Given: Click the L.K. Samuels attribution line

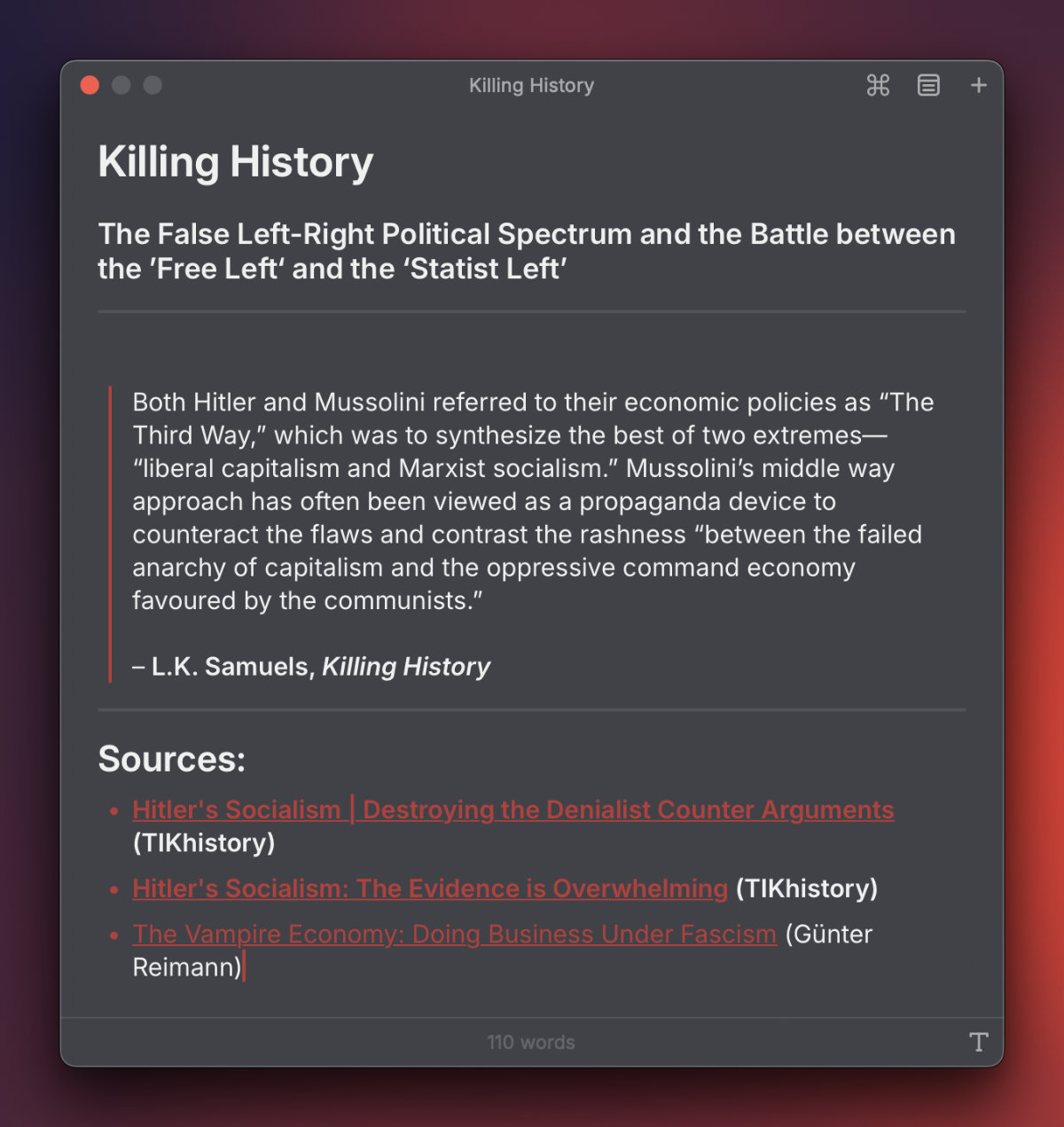Looking at the screenshot, I should click(x=311, y=667).
